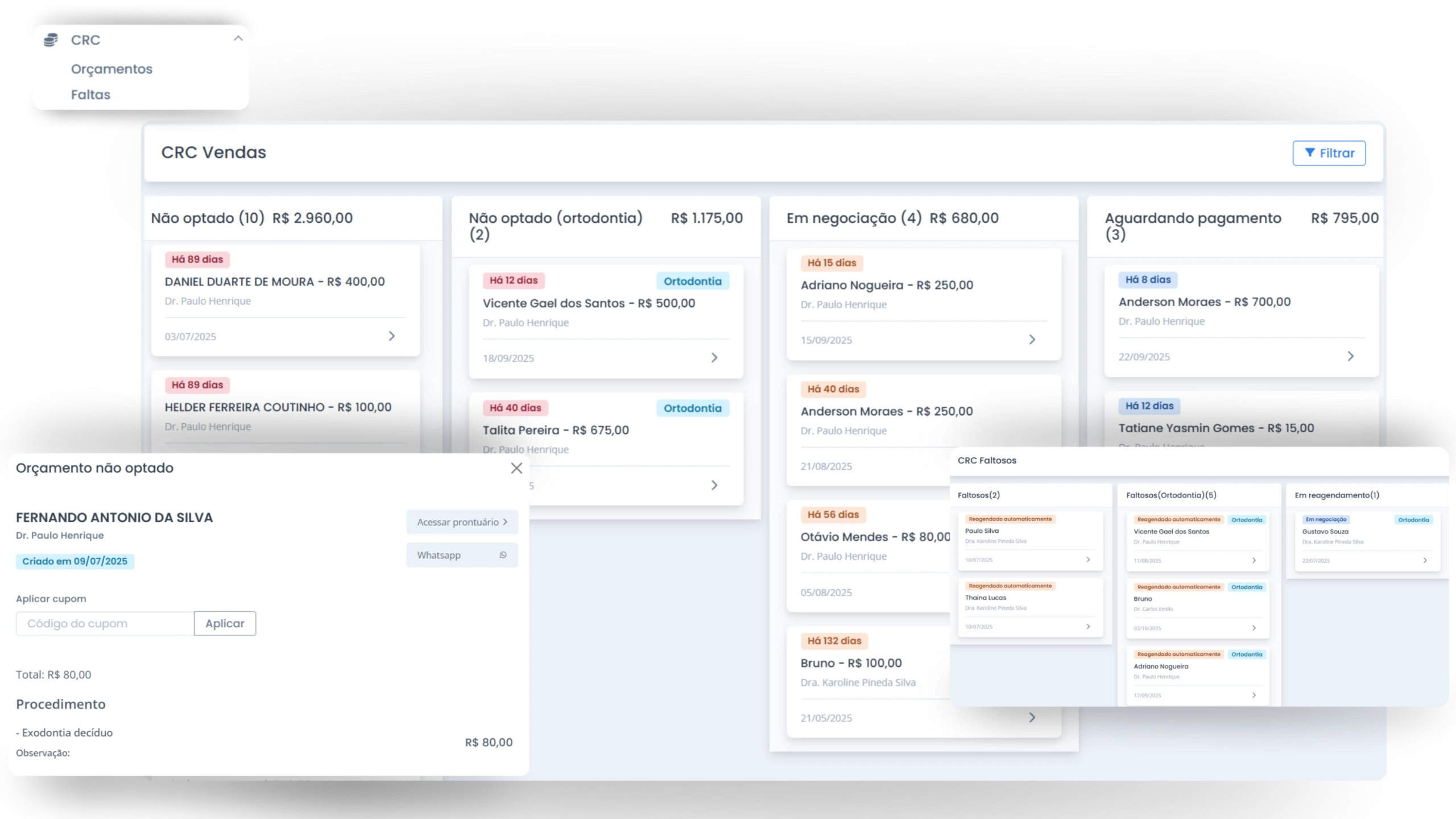Viewport: 1456px width, 819px height.
Task: Click the Filtrar button
Action: 1329,153
